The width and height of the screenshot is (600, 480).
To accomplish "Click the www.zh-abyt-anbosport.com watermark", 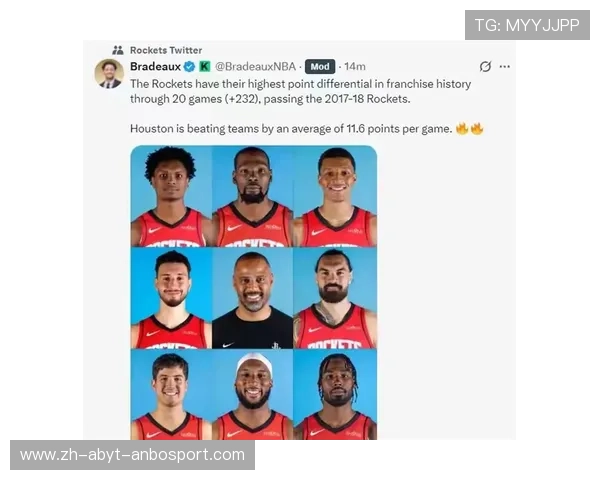I will tap(132, 455).
